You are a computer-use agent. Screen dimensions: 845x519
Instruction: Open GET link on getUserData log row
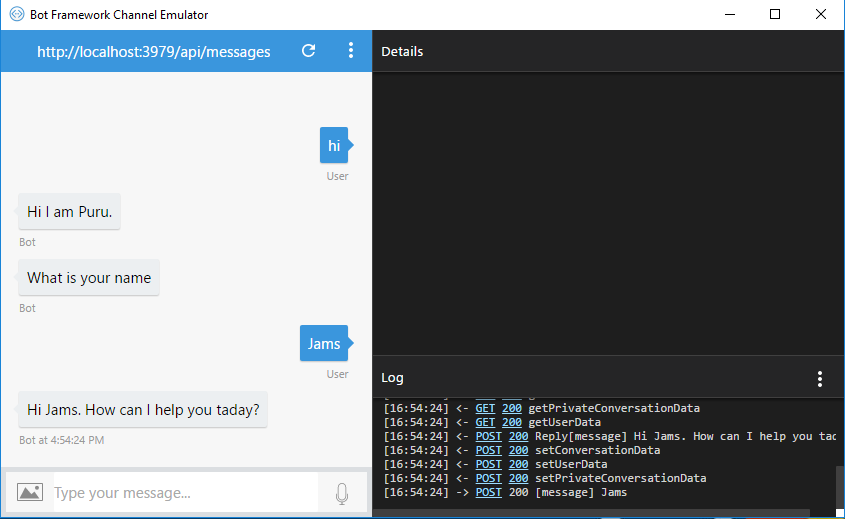(x=485, y=422)
